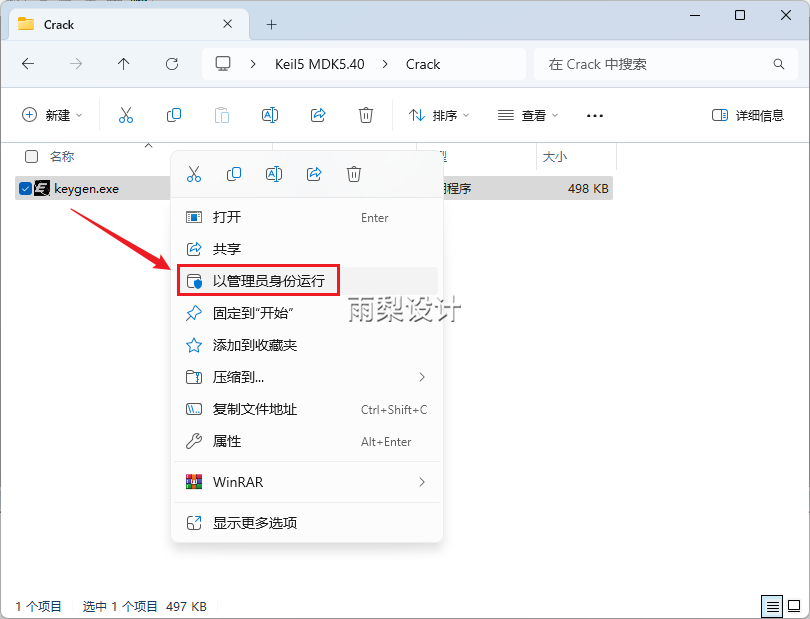Click 显示更多选项 menu entry
The image size is (810, 619).
(x=307, y=523)
